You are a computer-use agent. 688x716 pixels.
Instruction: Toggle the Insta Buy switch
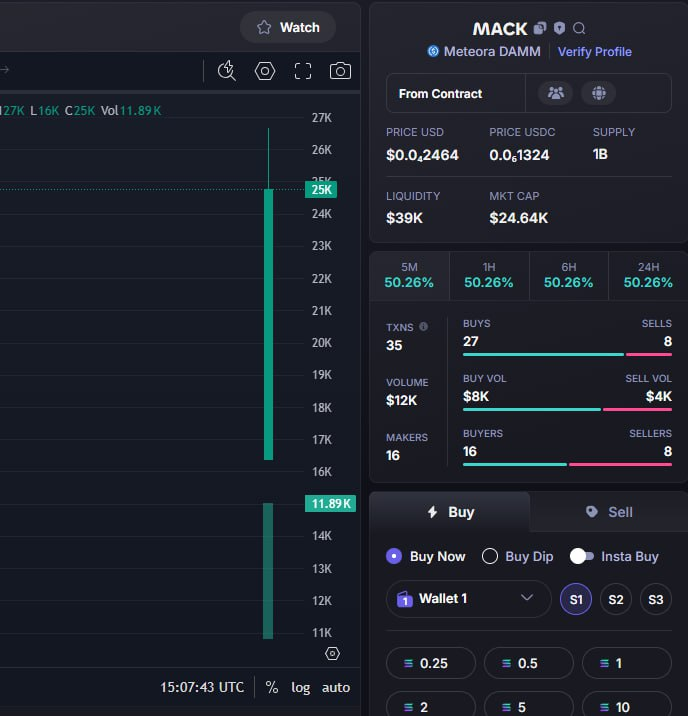tap(582, 556)
